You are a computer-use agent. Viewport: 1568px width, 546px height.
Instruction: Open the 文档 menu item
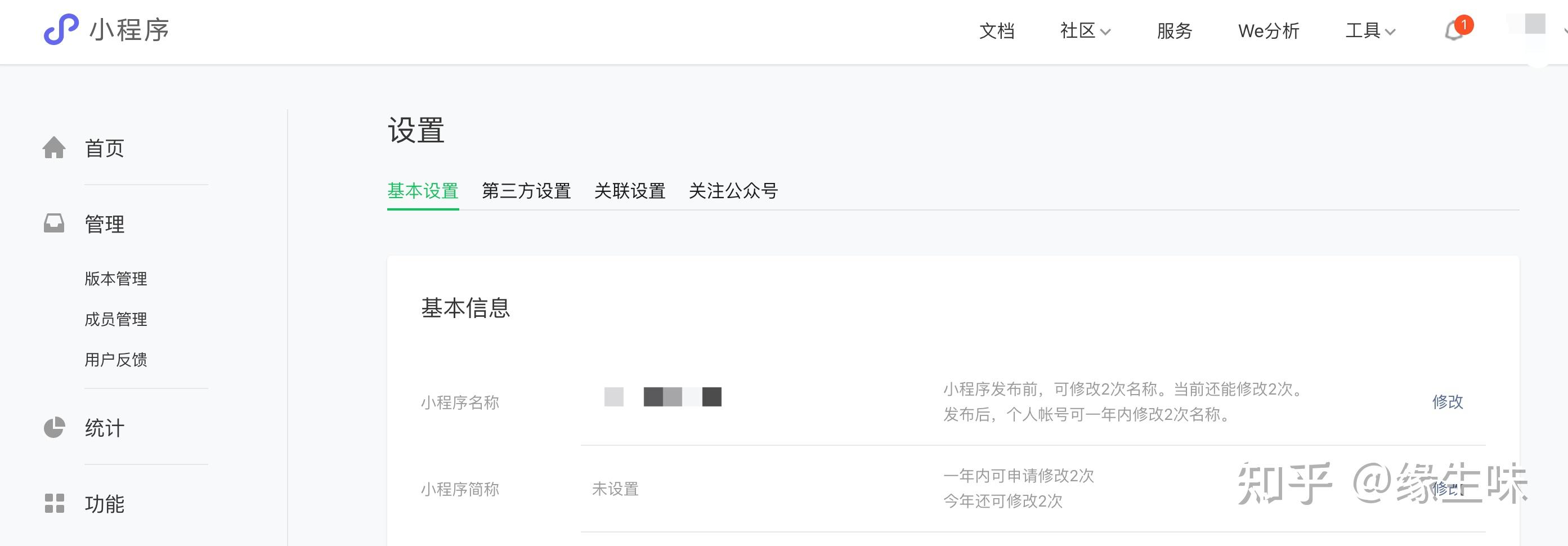pos(996,31)
